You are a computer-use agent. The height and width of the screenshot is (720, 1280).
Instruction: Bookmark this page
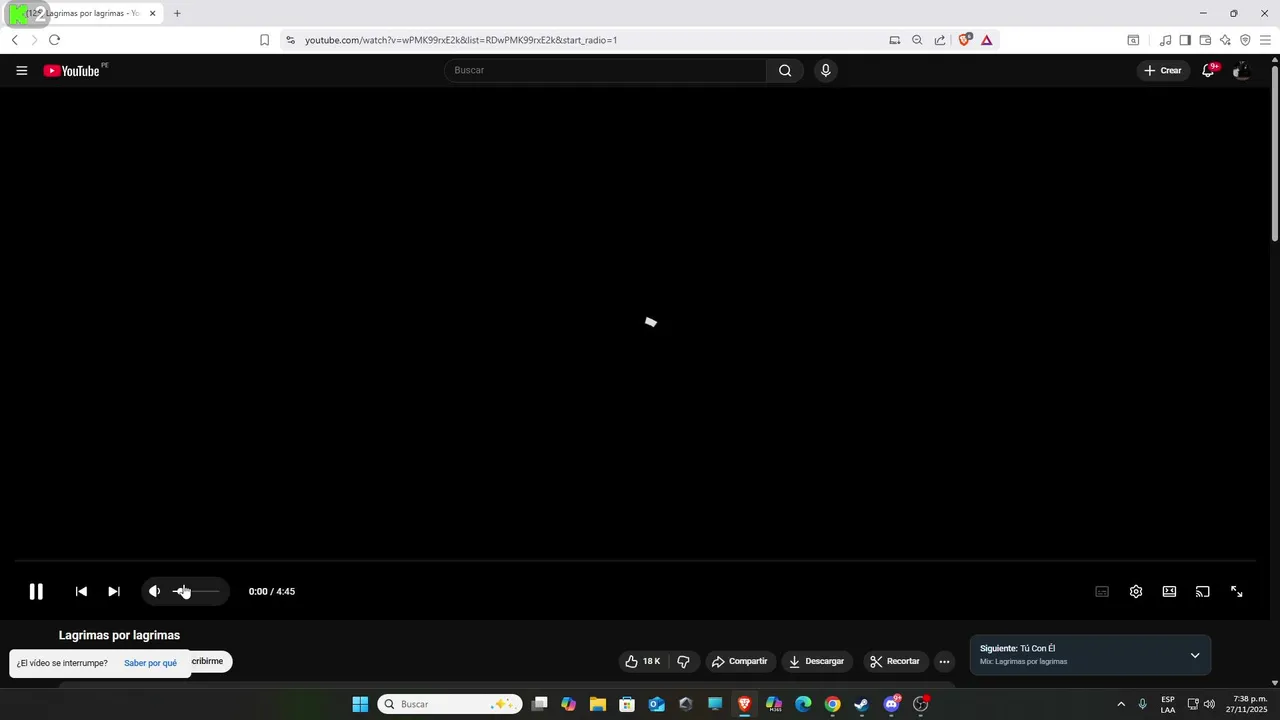[x=264, y=40]
